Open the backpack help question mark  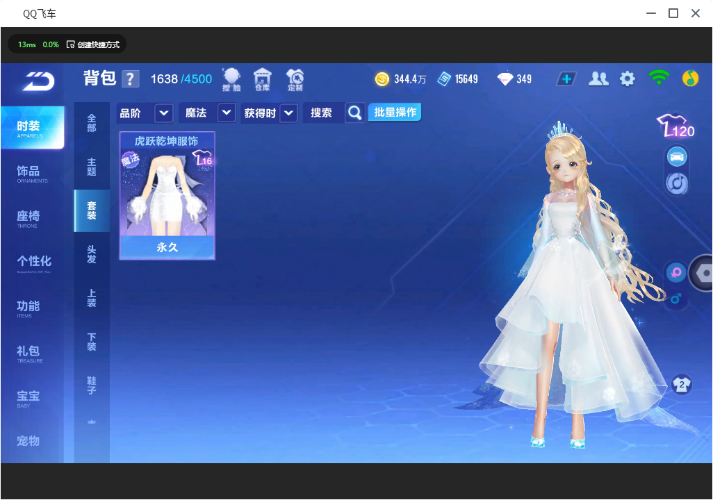click(x=130, y=79)
